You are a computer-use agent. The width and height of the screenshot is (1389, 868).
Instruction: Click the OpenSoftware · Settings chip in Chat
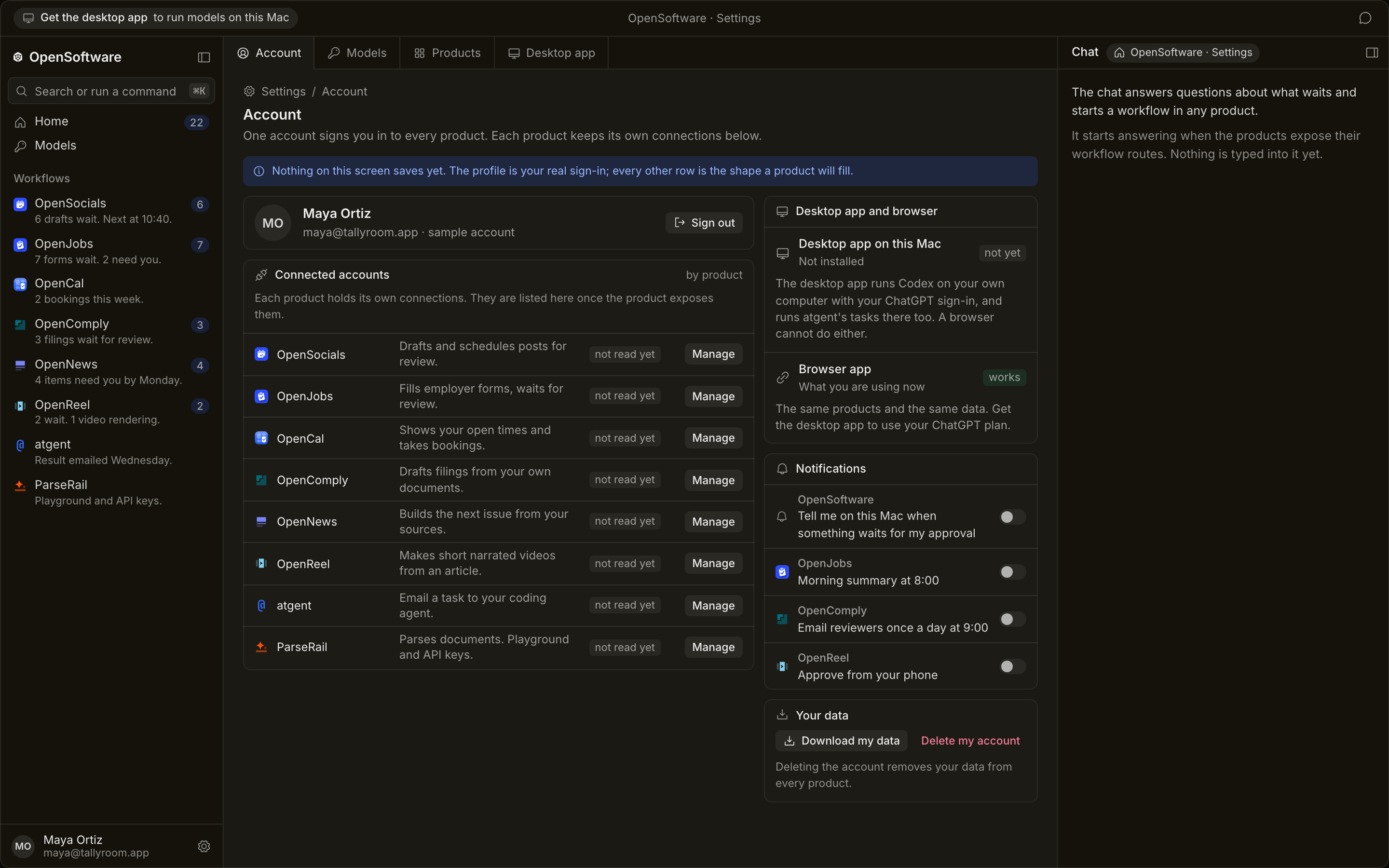pyautogui.click(x=1183, y=52)
